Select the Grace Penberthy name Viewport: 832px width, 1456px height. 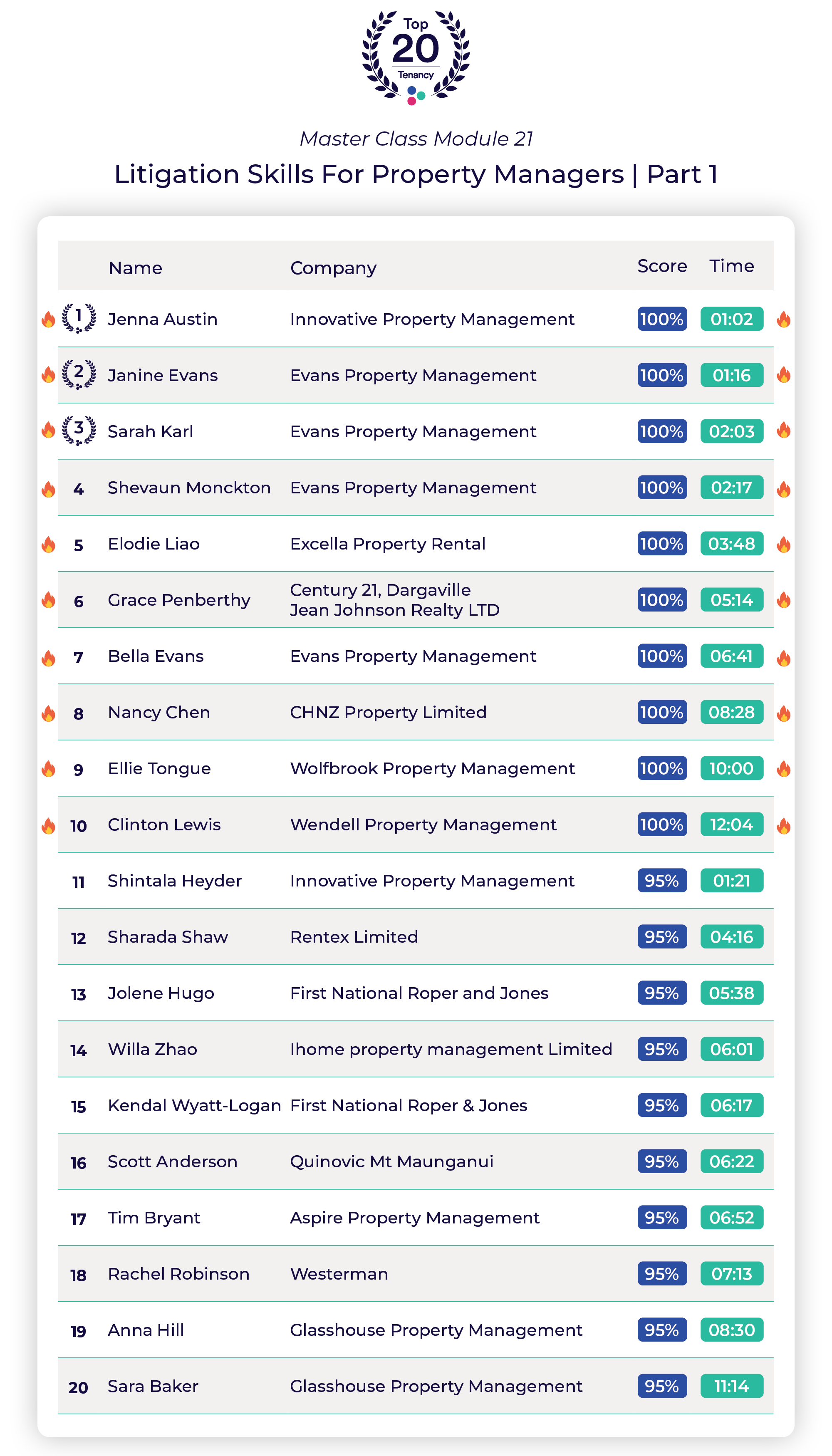coord(179,600)
